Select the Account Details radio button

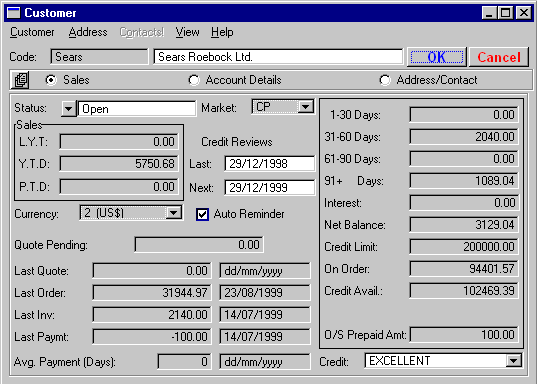click(x=194, y=80)
